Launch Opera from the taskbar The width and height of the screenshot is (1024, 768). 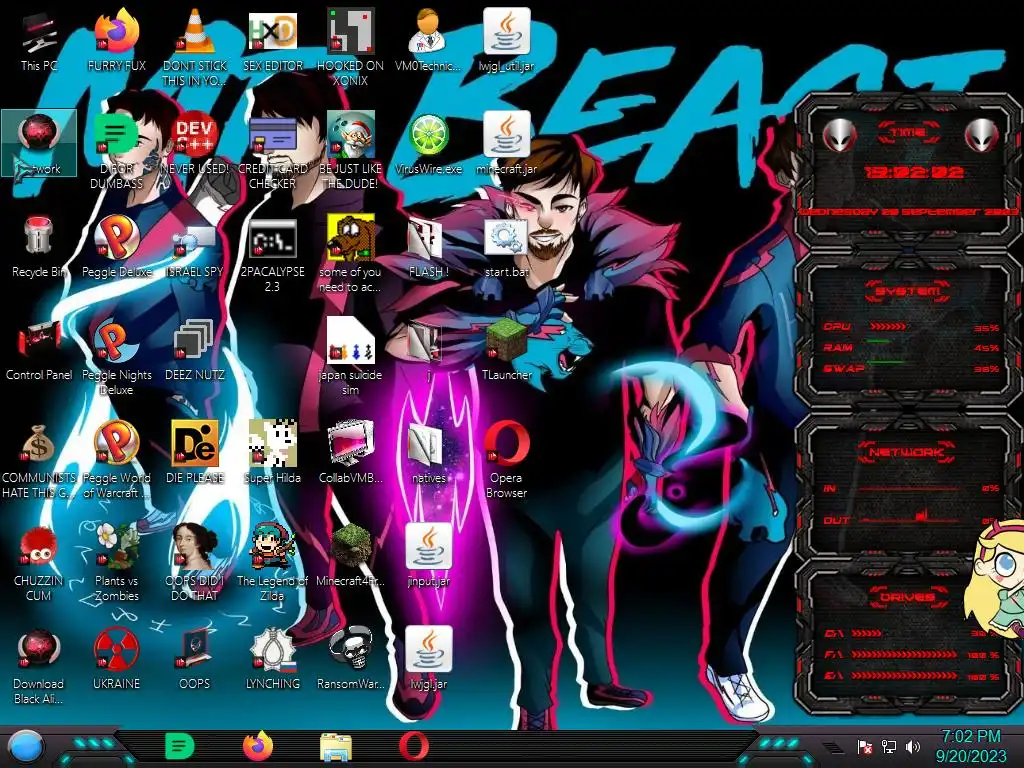tap(414, 746)
